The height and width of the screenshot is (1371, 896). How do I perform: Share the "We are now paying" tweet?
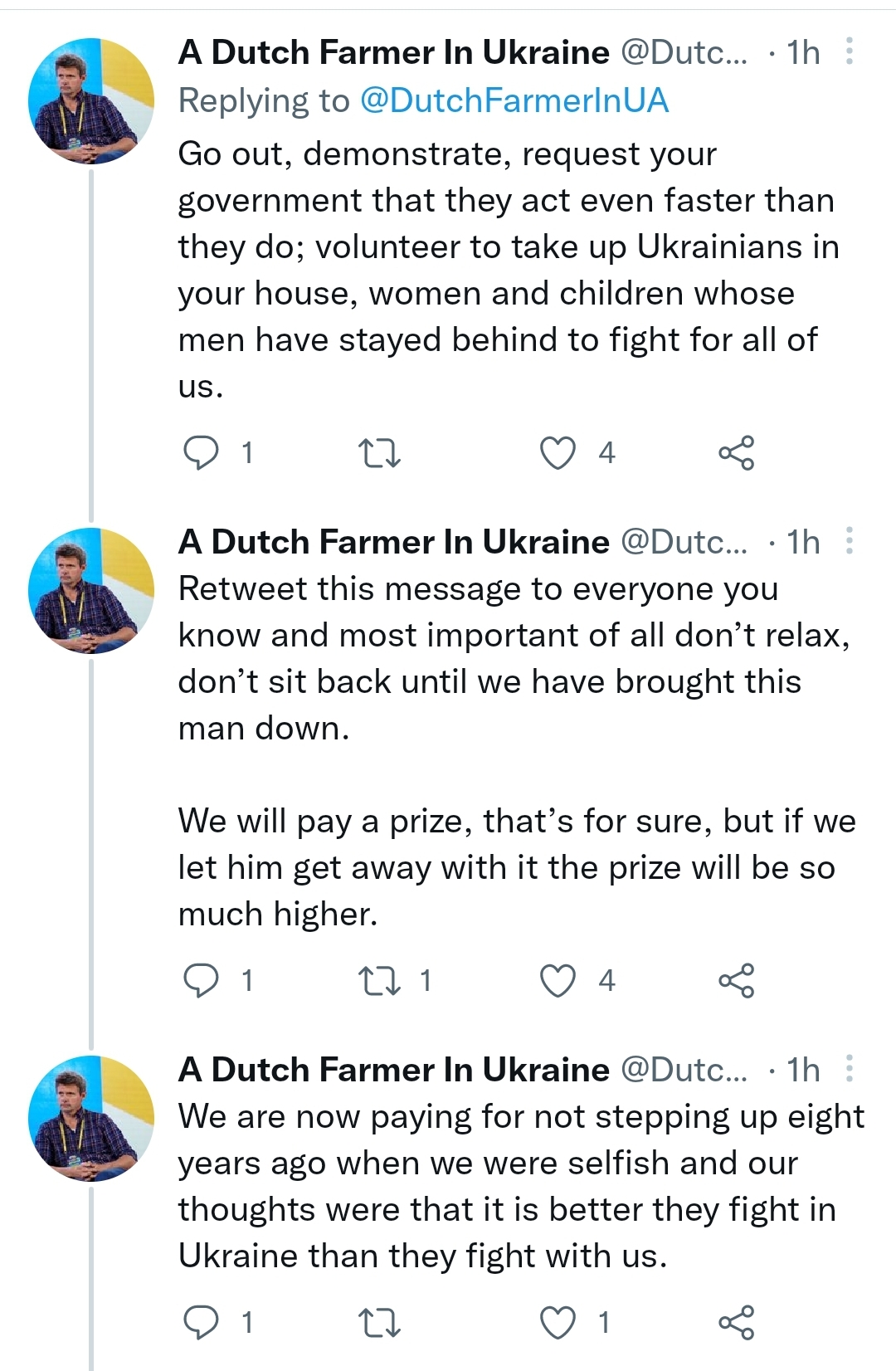[736, 1322]
